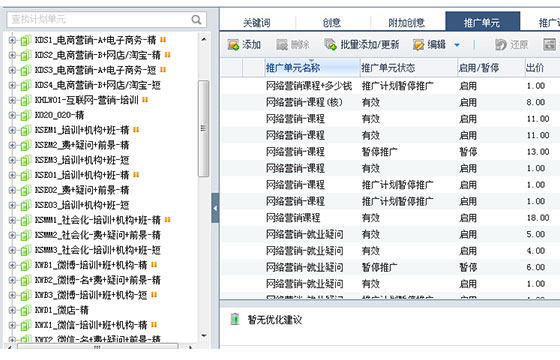Select tree item KWB3_微博-培训+班+机构-短
560x360 pixels.
91,295
